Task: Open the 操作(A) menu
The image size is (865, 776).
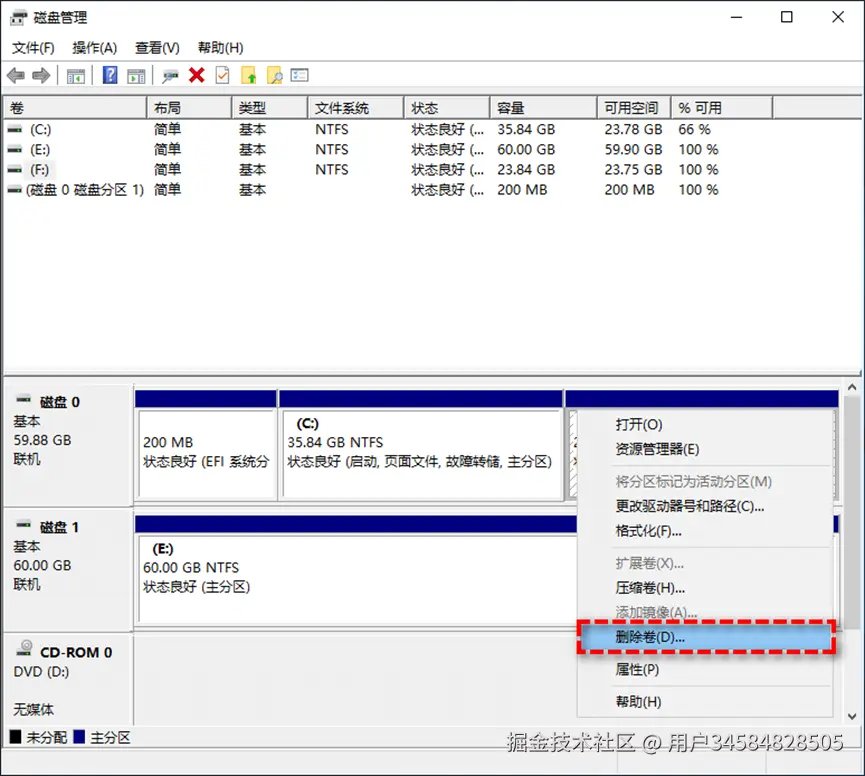Action: [x=94, y=48]
